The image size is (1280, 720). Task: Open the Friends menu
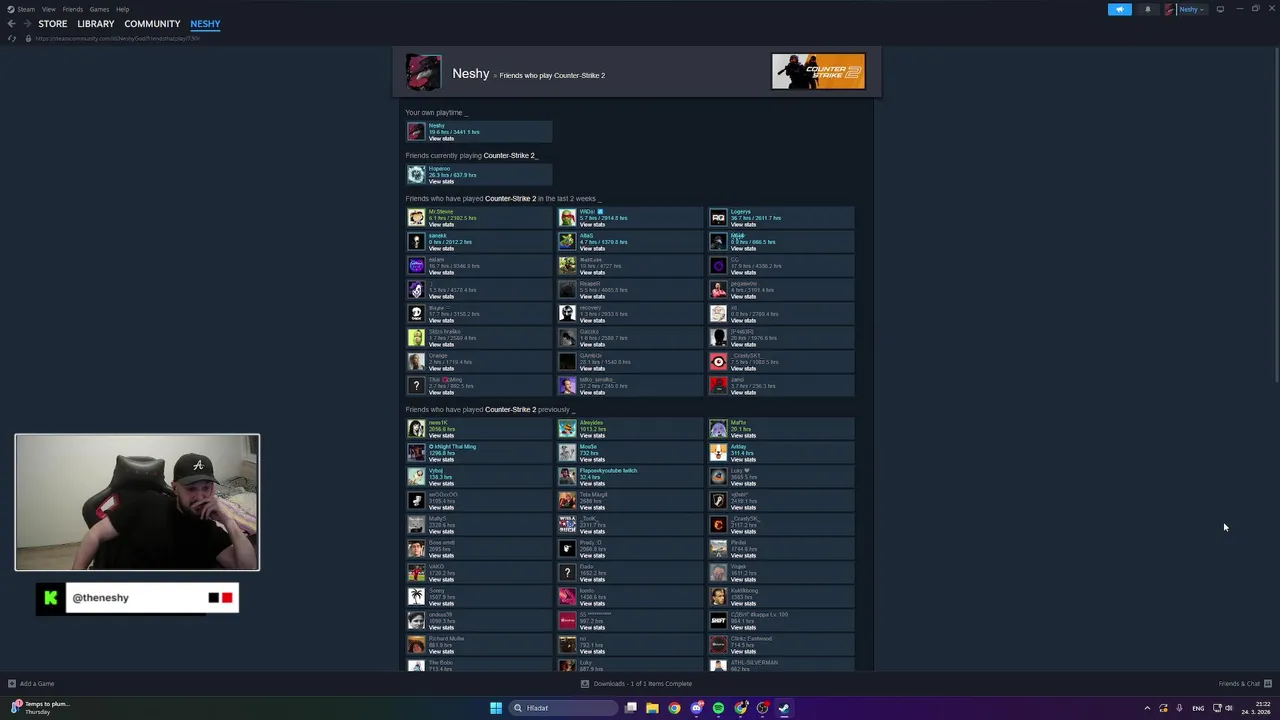pos(72,9)
